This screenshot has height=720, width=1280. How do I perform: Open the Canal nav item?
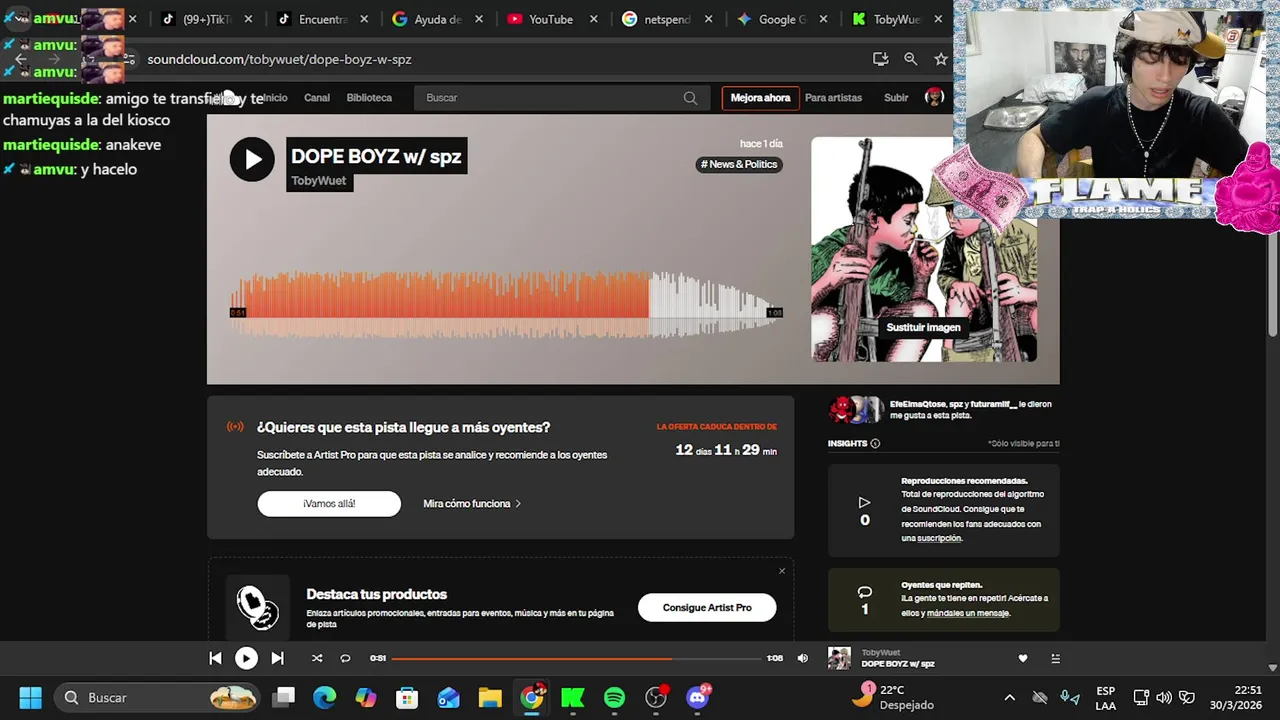coord(317,98)
